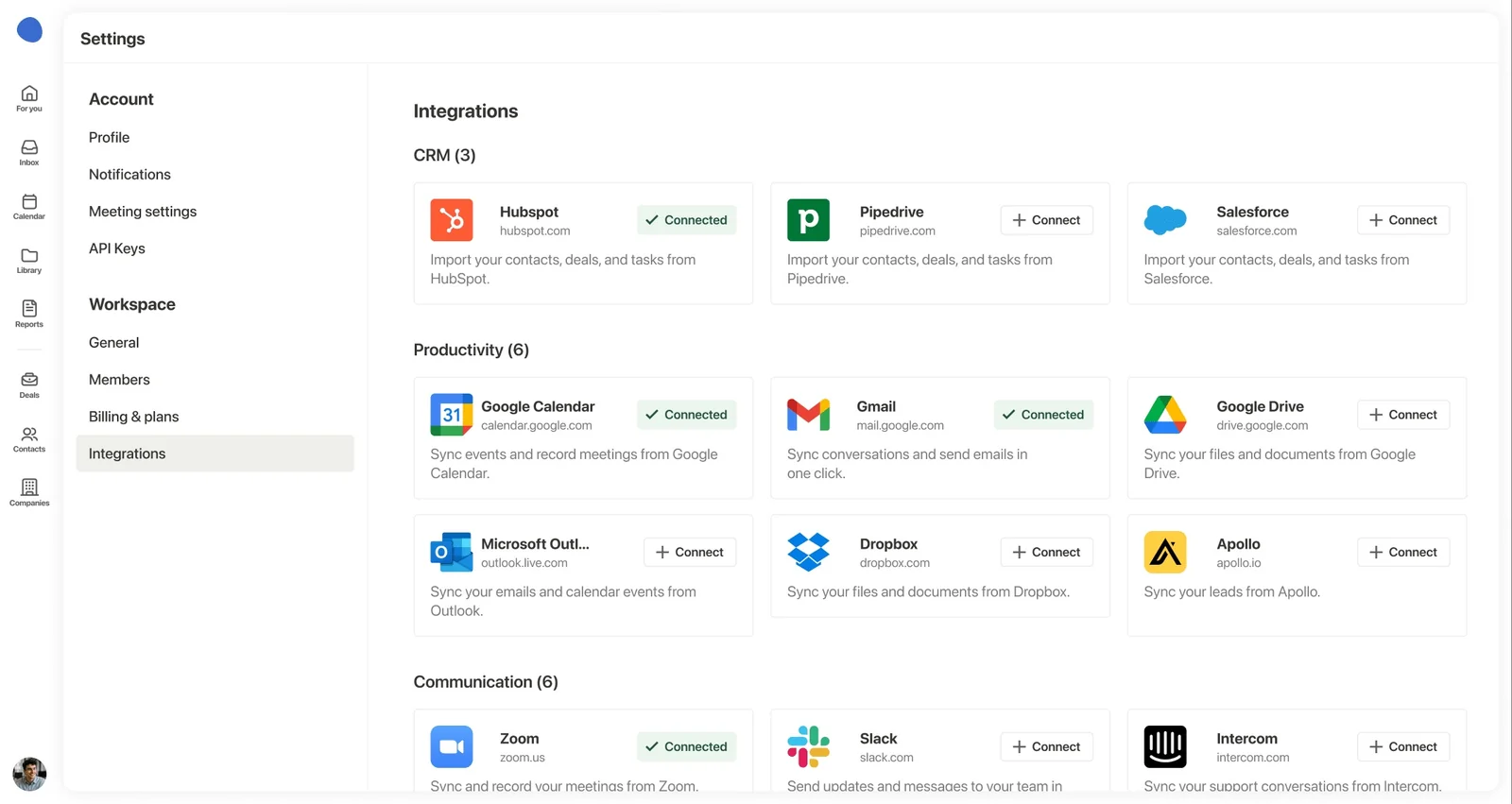Toggle the Hubspot Connected status button
Image resolution: width=1512 pixels, height=804 pixels.
pyautogui.click(x=687, y=220)
